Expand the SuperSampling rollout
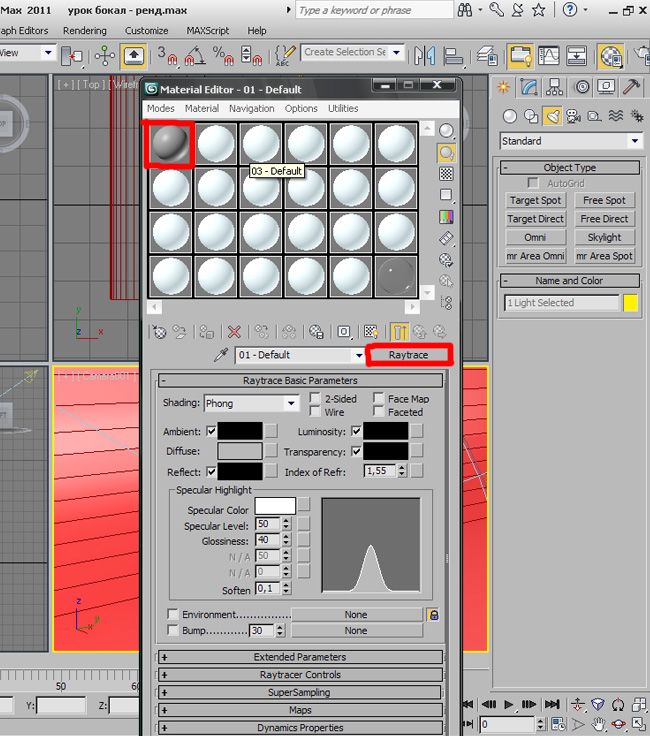650x736 pixels. pyautogui.click(x=300, y=693)
